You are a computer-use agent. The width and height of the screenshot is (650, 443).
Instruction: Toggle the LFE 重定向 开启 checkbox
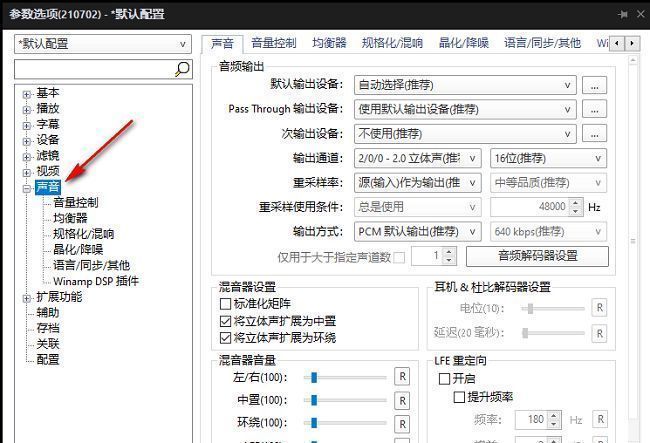click(x=444, y=379)
